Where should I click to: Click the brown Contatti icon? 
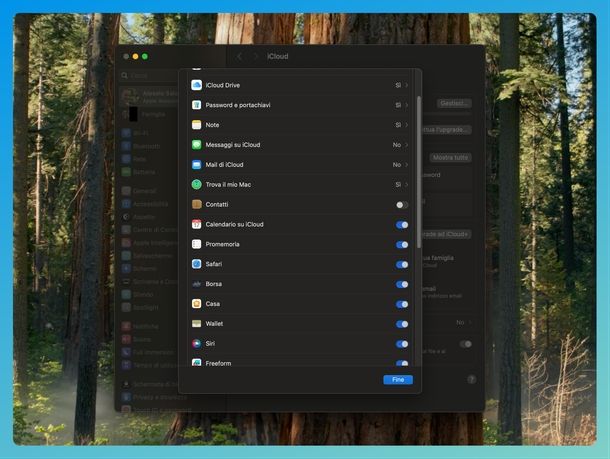tap(196, 204)
